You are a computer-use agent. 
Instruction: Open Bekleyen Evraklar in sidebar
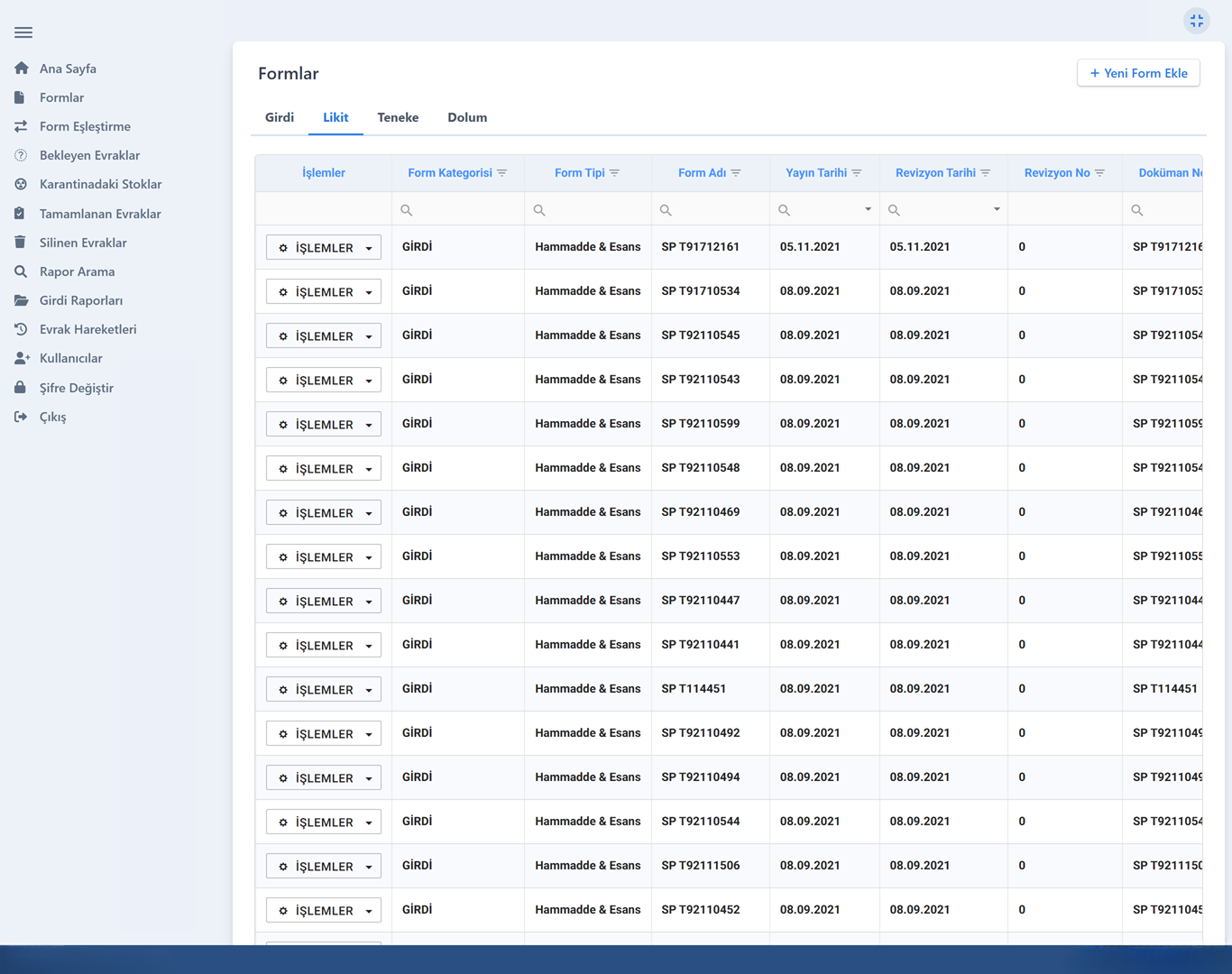[89, 155]
